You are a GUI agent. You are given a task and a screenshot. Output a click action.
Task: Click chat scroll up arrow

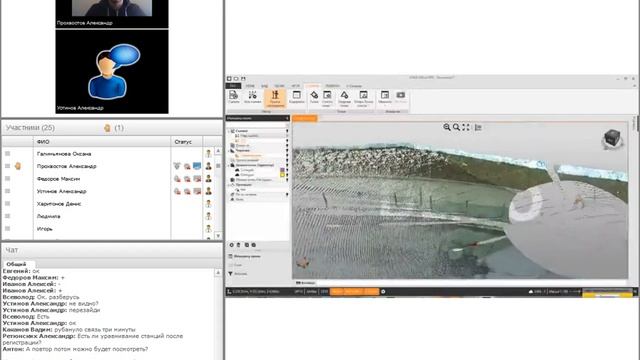pos(218,273)
